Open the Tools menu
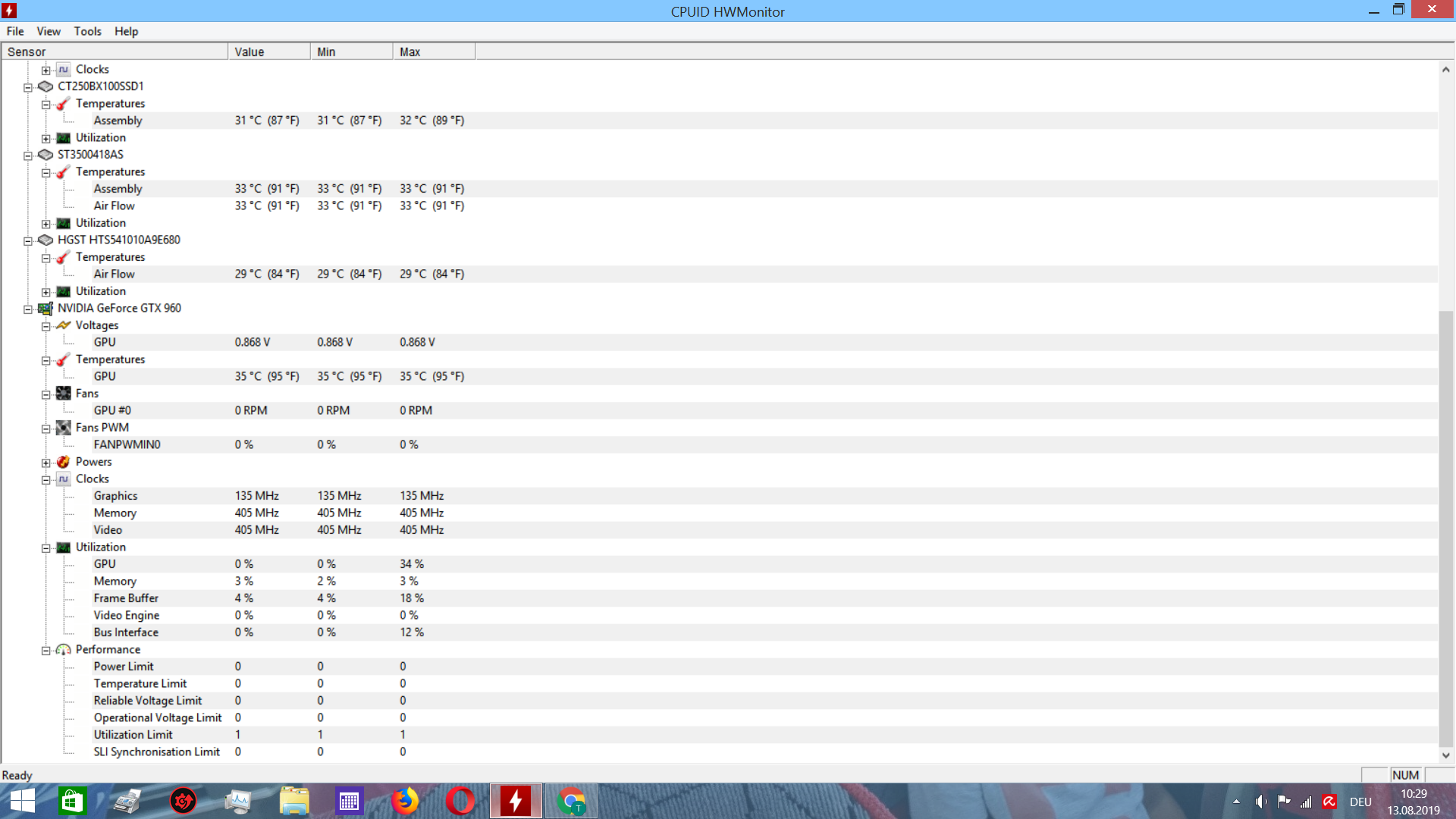This screenshot has width=1456, height=819. point(87,31)
